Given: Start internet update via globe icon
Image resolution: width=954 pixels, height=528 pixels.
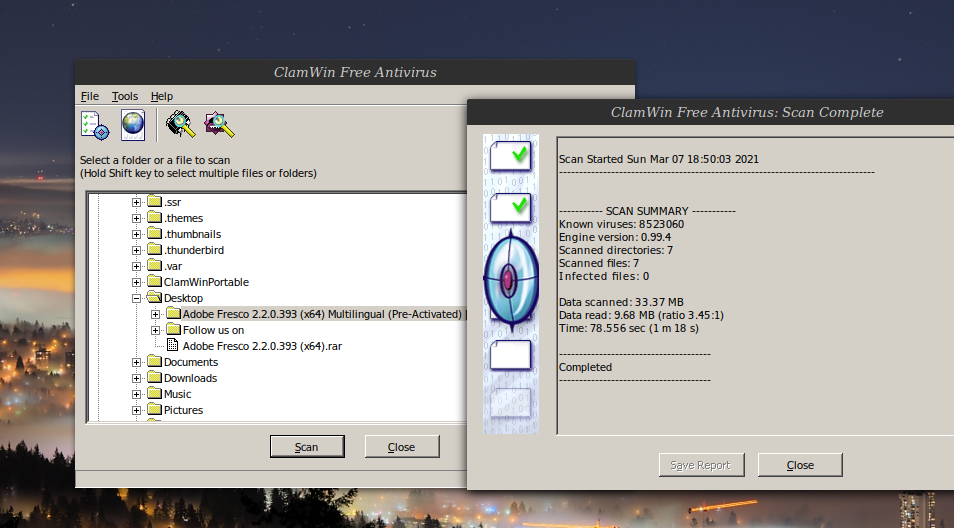Looking at the screenshot, I should tap(133, 125).
